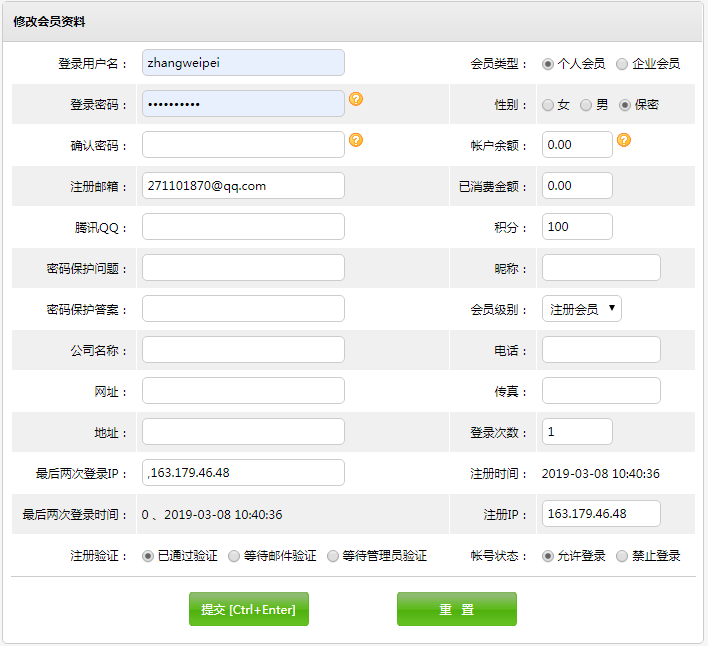Select 等待邮件验证 verification status
The height and width of the screenshot is (646, 708).
pyautogui.click(x=234, y=556)
